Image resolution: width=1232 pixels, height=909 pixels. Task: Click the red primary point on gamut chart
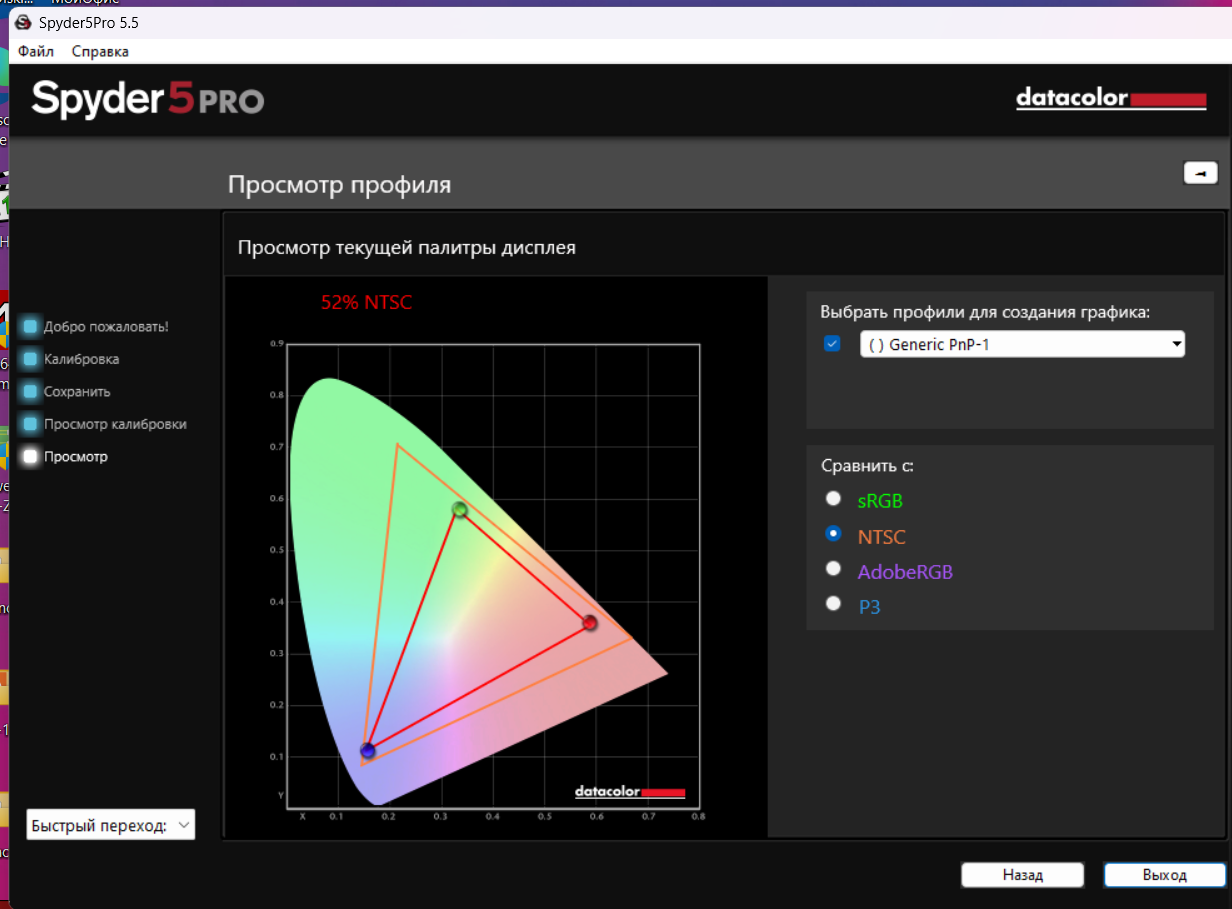click(590, 623)
